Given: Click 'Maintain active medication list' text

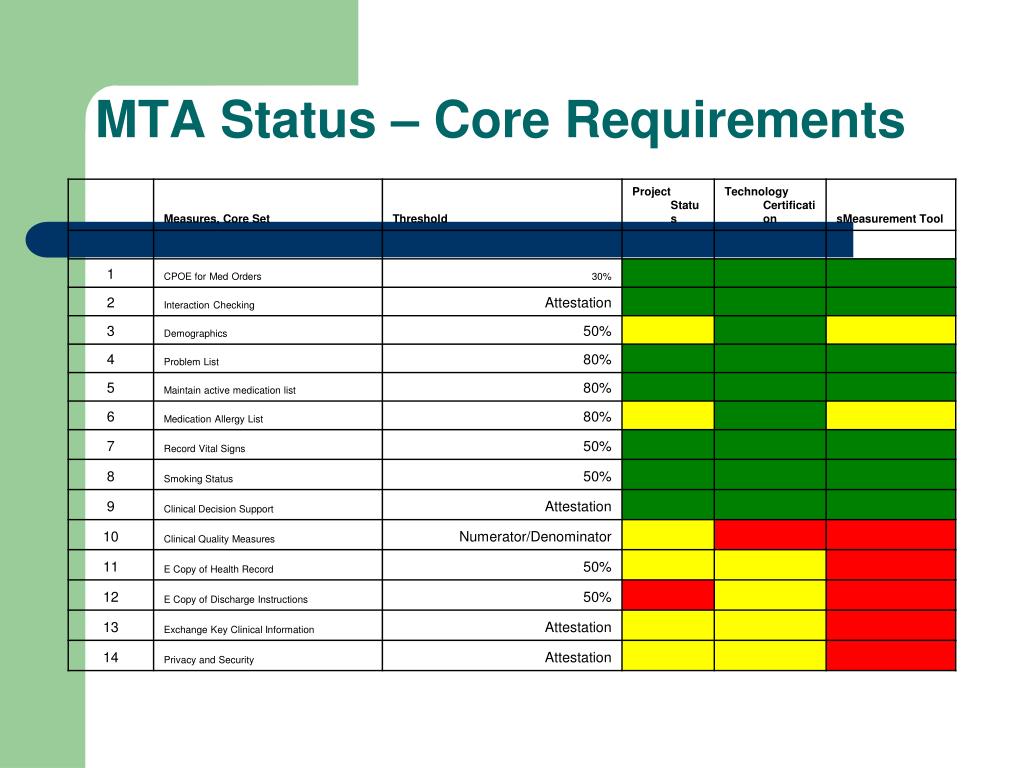Looking at the screenshot, I should tap(230, 390).
